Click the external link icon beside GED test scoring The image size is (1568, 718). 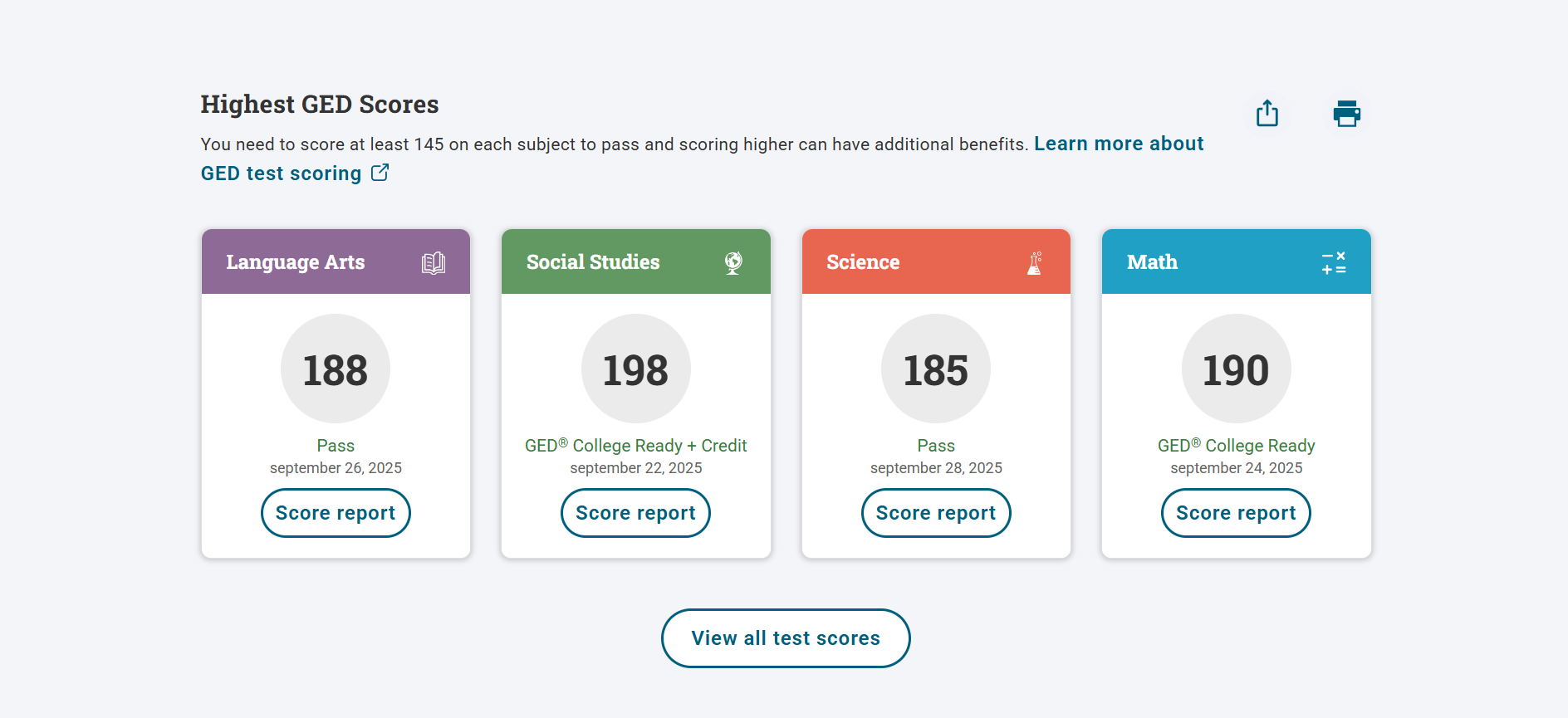point(380,173)
